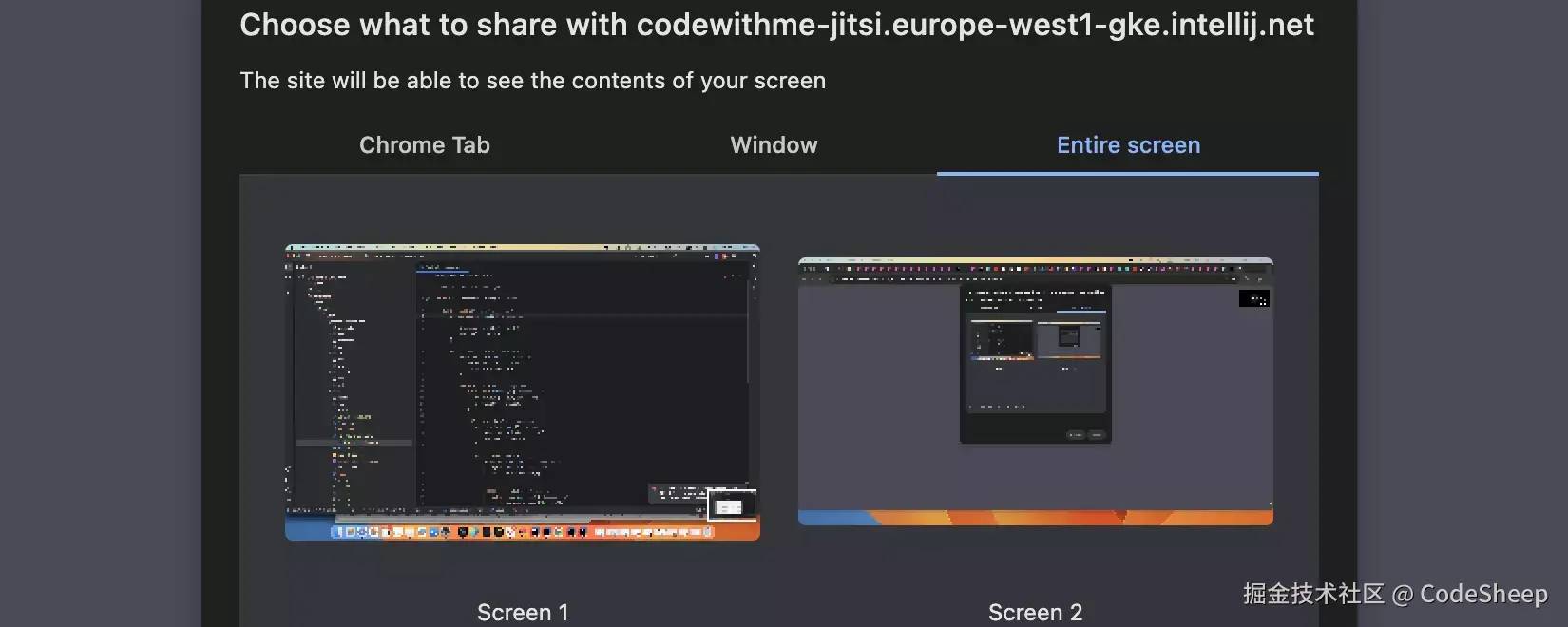Select the Entire screen tab
Image resolution: width=1568 pixels, height=627 pixels.
[1128, 145]
